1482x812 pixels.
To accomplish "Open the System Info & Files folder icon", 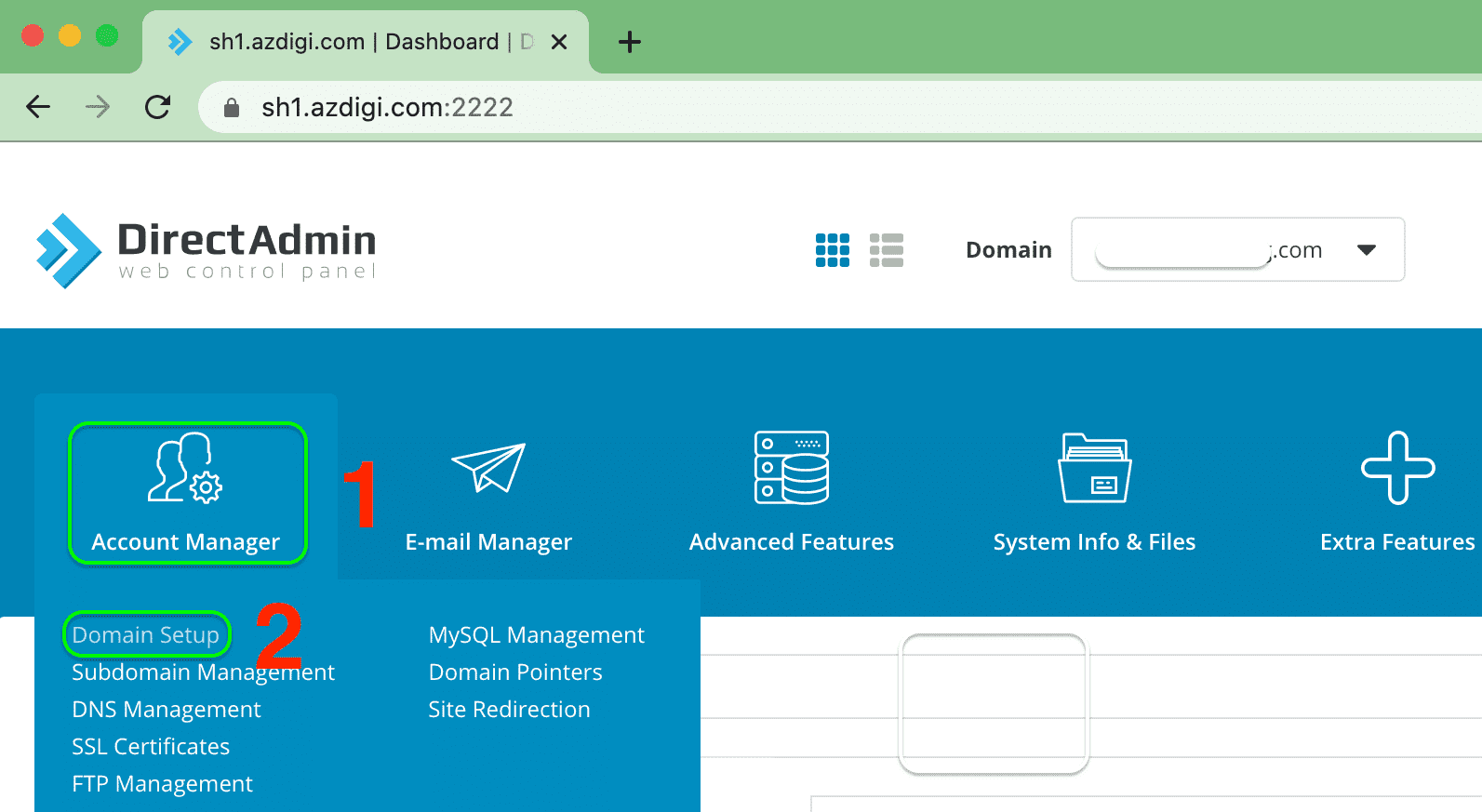I will [x=1094, y=468].
